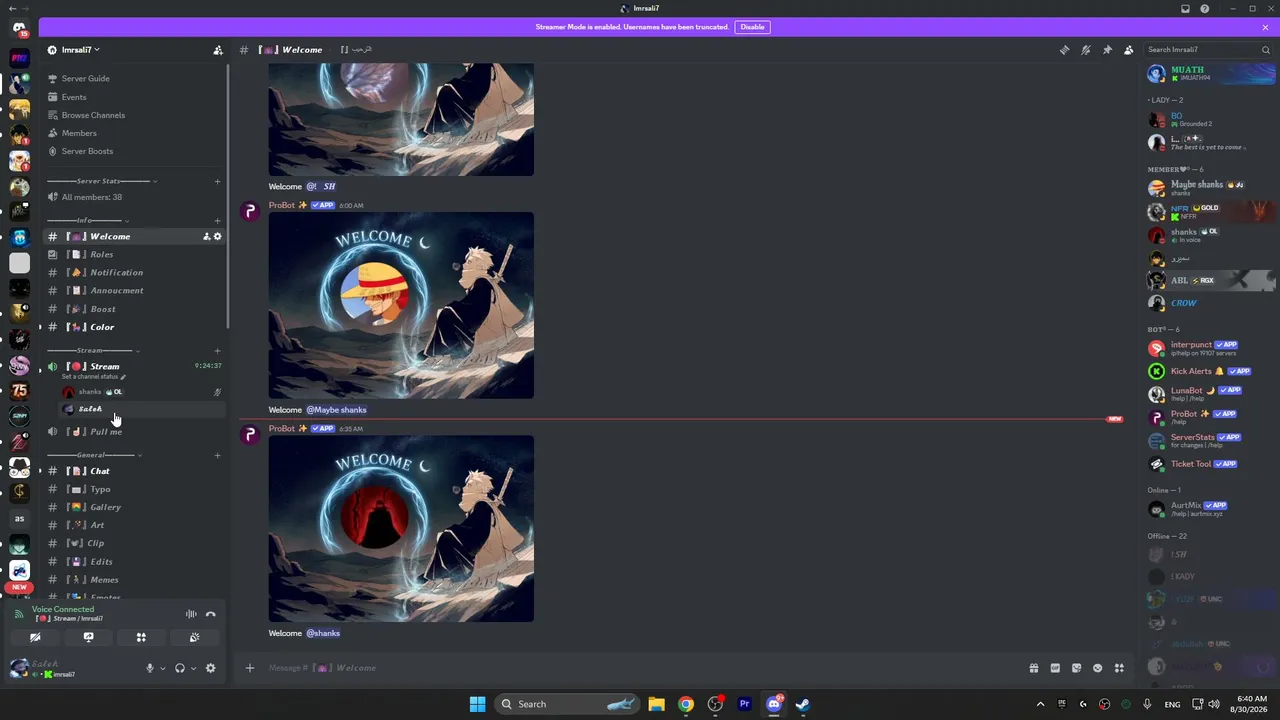Share your screen in voice channel
The height and width of the screenshot is (720, 1280).
click(88, 637)
